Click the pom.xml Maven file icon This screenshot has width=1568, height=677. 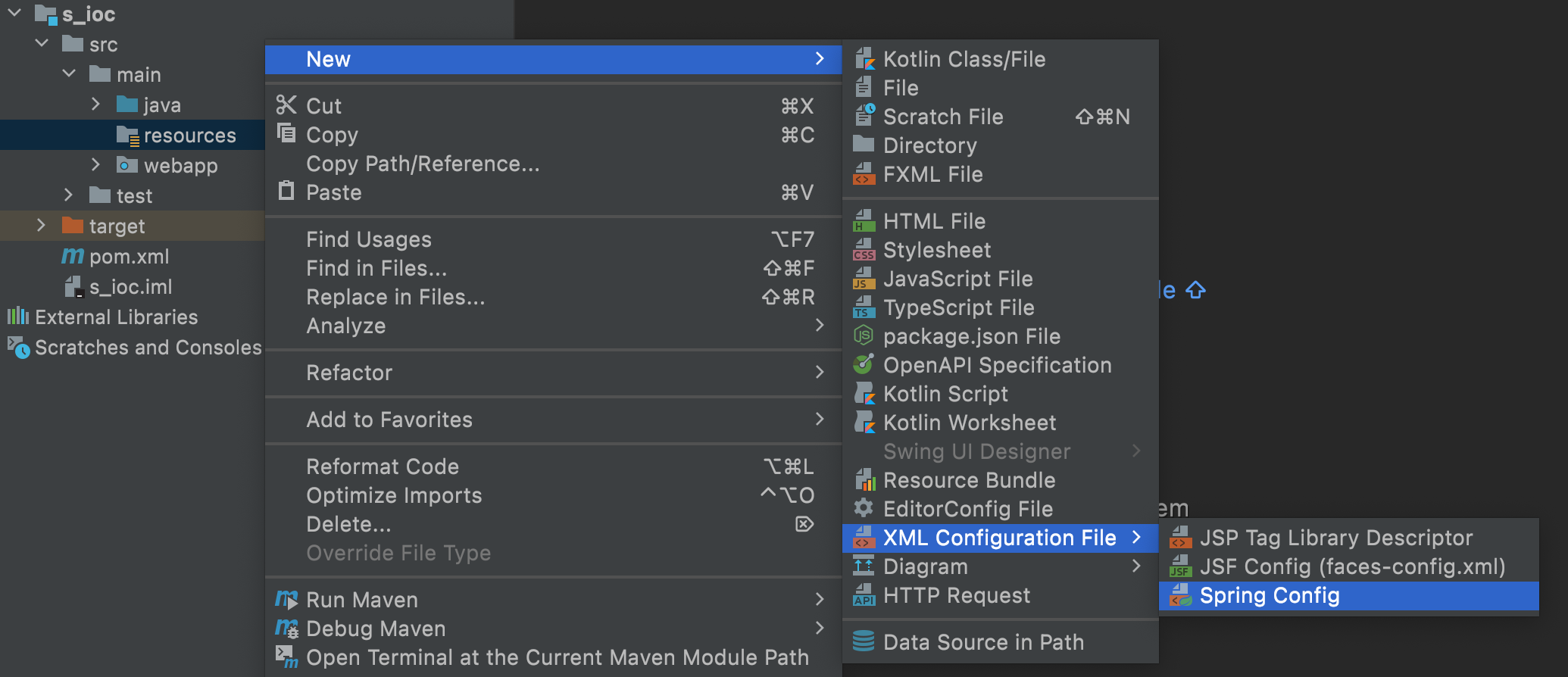73,257
